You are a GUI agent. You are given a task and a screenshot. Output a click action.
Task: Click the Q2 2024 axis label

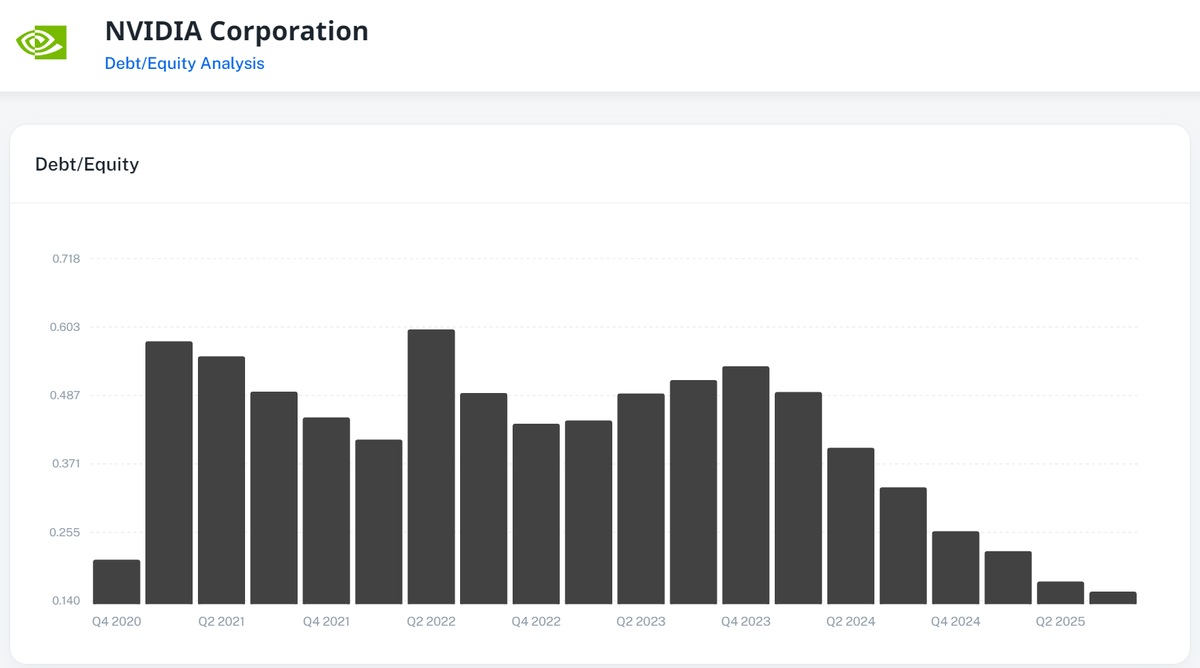(x=850, y=620)
